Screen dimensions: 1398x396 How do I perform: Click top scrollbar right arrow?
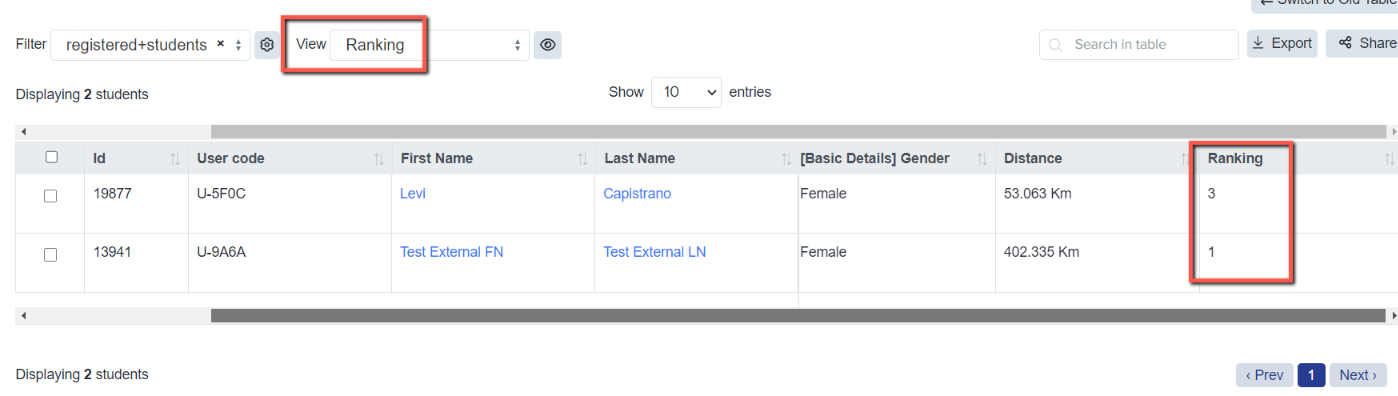(x=1393, y=132)
